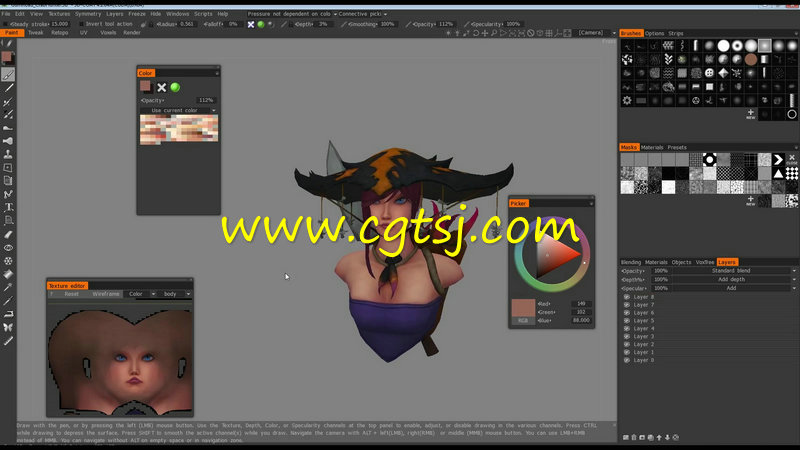
Task: Select the Fill bucket tool
Action: point(8,274)
